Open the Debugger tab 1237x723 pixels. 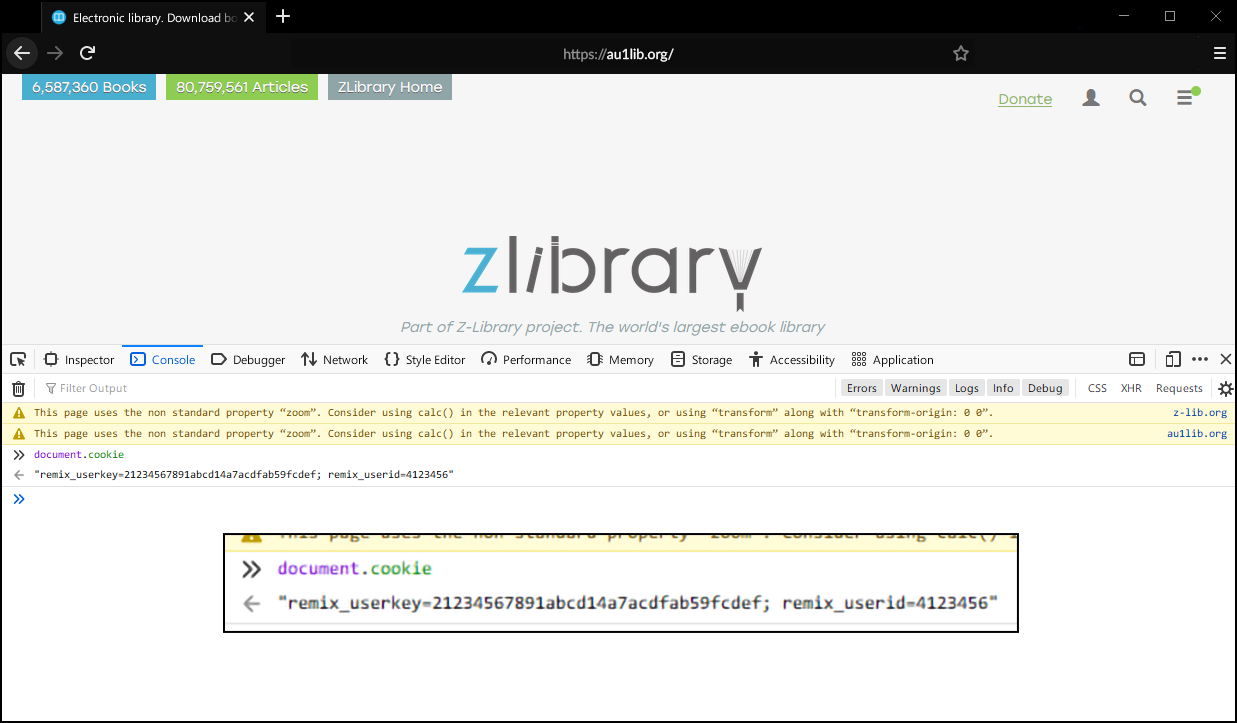(249, 359)
